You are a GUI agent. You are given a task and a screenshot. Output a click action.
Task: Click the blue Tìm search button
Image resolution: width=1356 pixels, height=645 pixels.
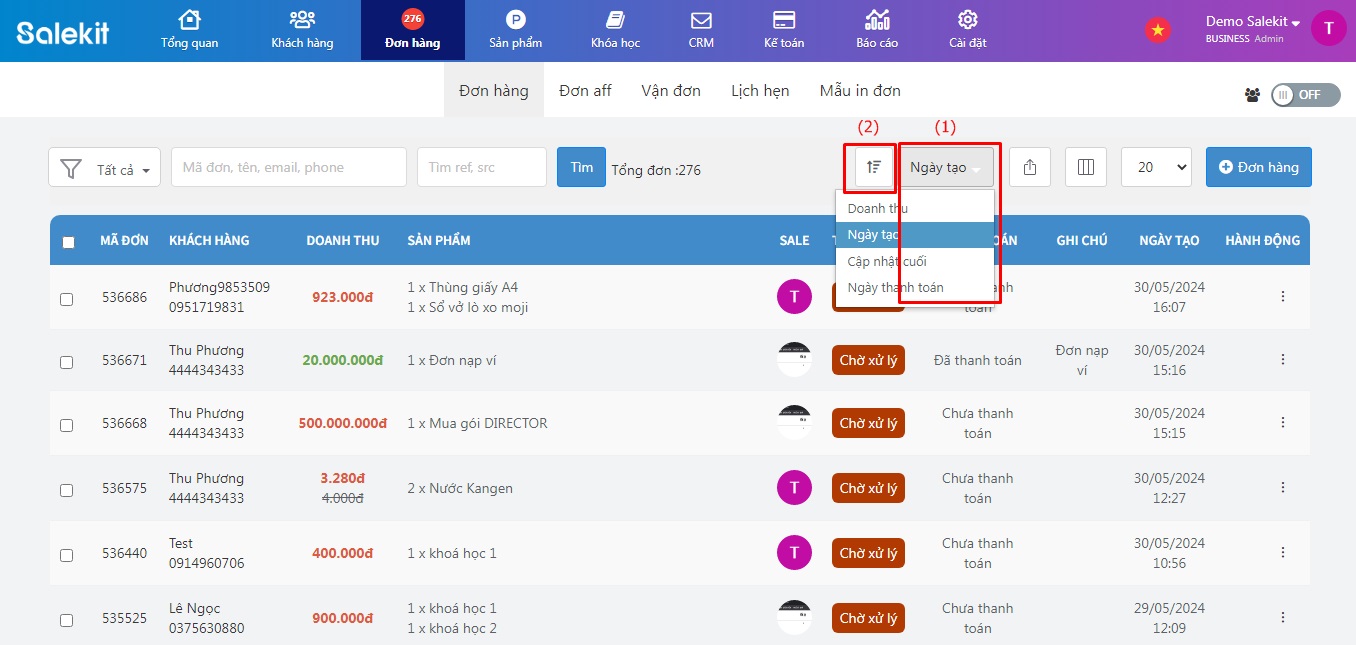[x=581, y=167]
